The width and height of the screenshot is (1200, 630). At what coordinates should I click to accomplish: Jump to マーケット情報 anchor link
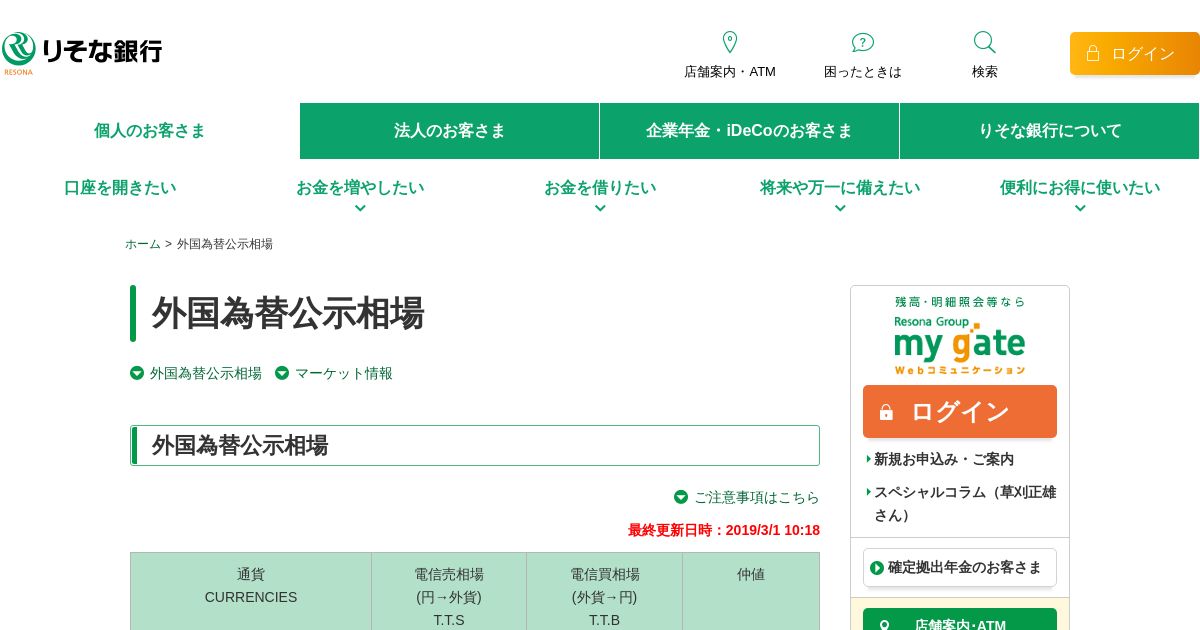click(344, 373)
